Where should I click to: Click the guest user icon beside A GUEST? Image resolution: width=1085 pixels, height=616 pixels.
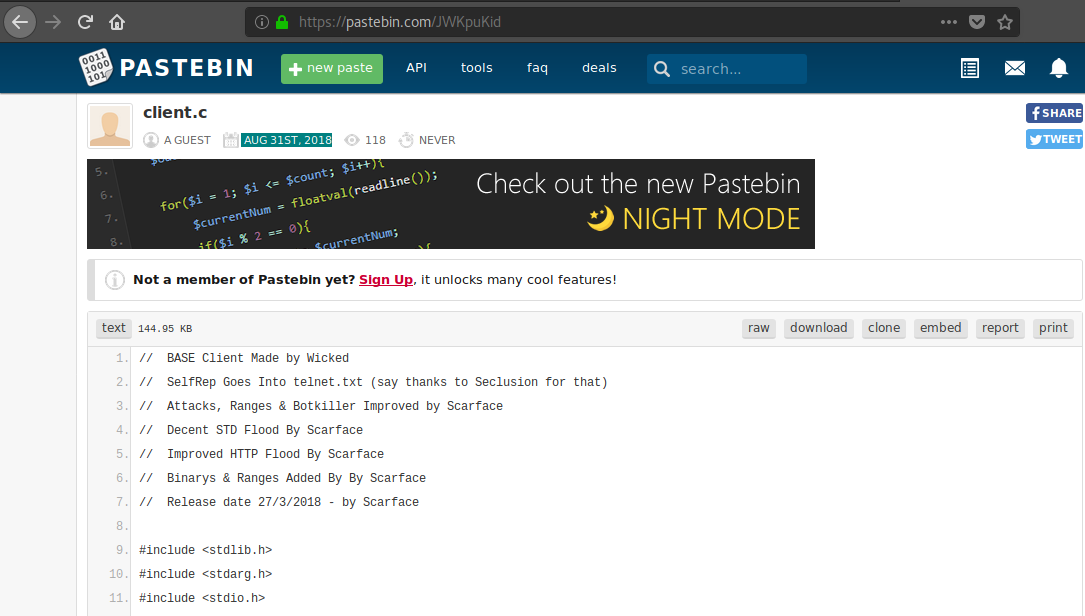pyautogui.click(x=151, y=140)
